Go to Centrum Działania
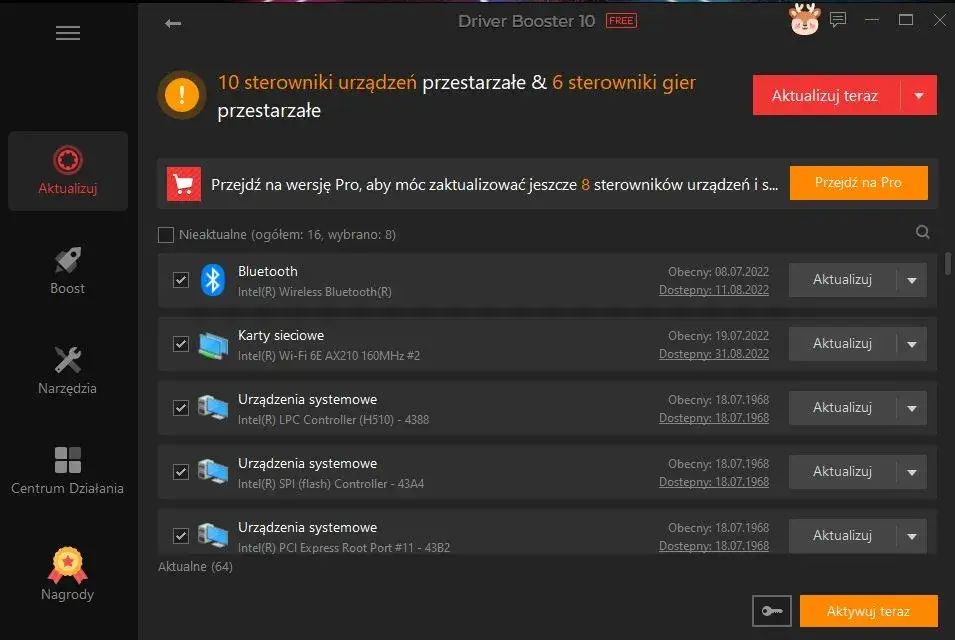 point(67,472)
